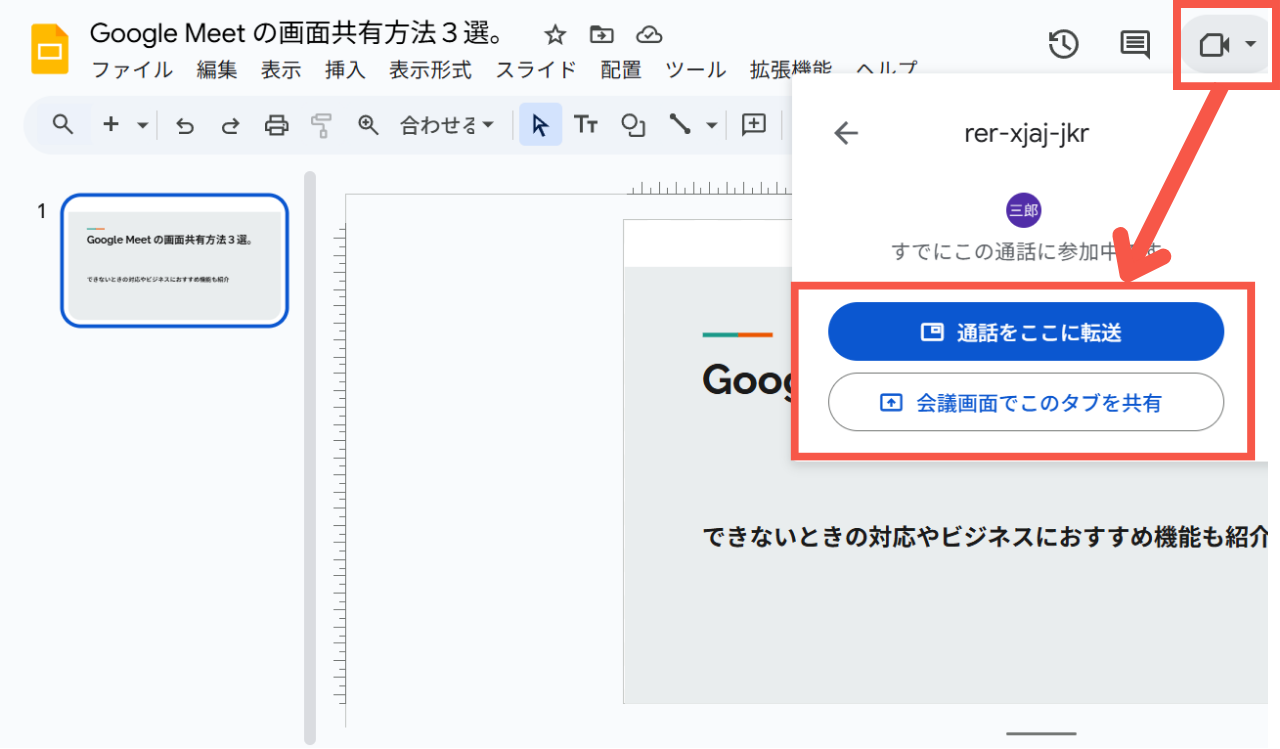Open the comments speech bubble icon
Image resolution: width=1280 pixels, height=749 pixels.
click(x=1134, y=44)
